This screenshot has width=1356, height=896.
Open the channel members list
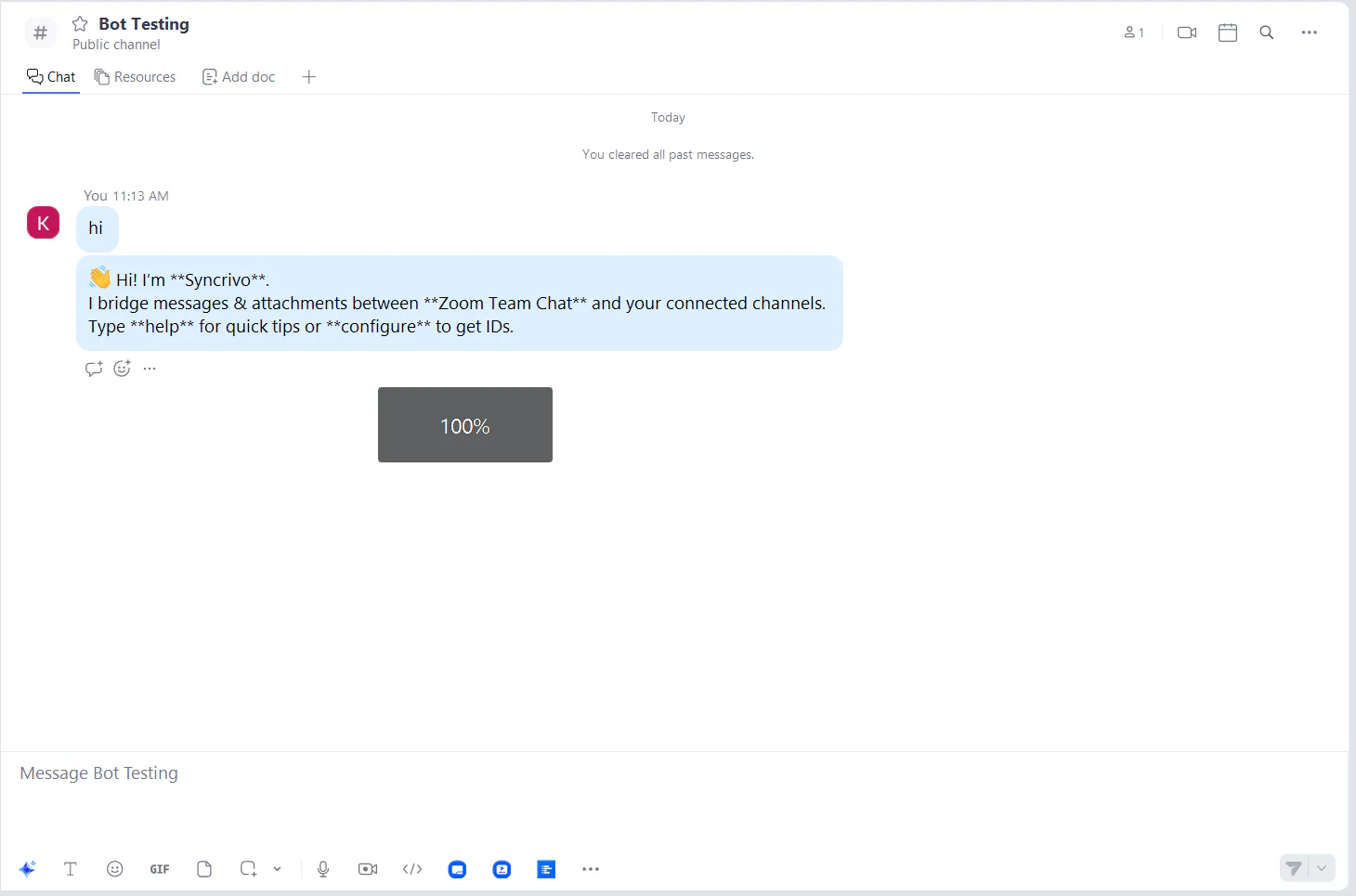tap(1133, 32)
